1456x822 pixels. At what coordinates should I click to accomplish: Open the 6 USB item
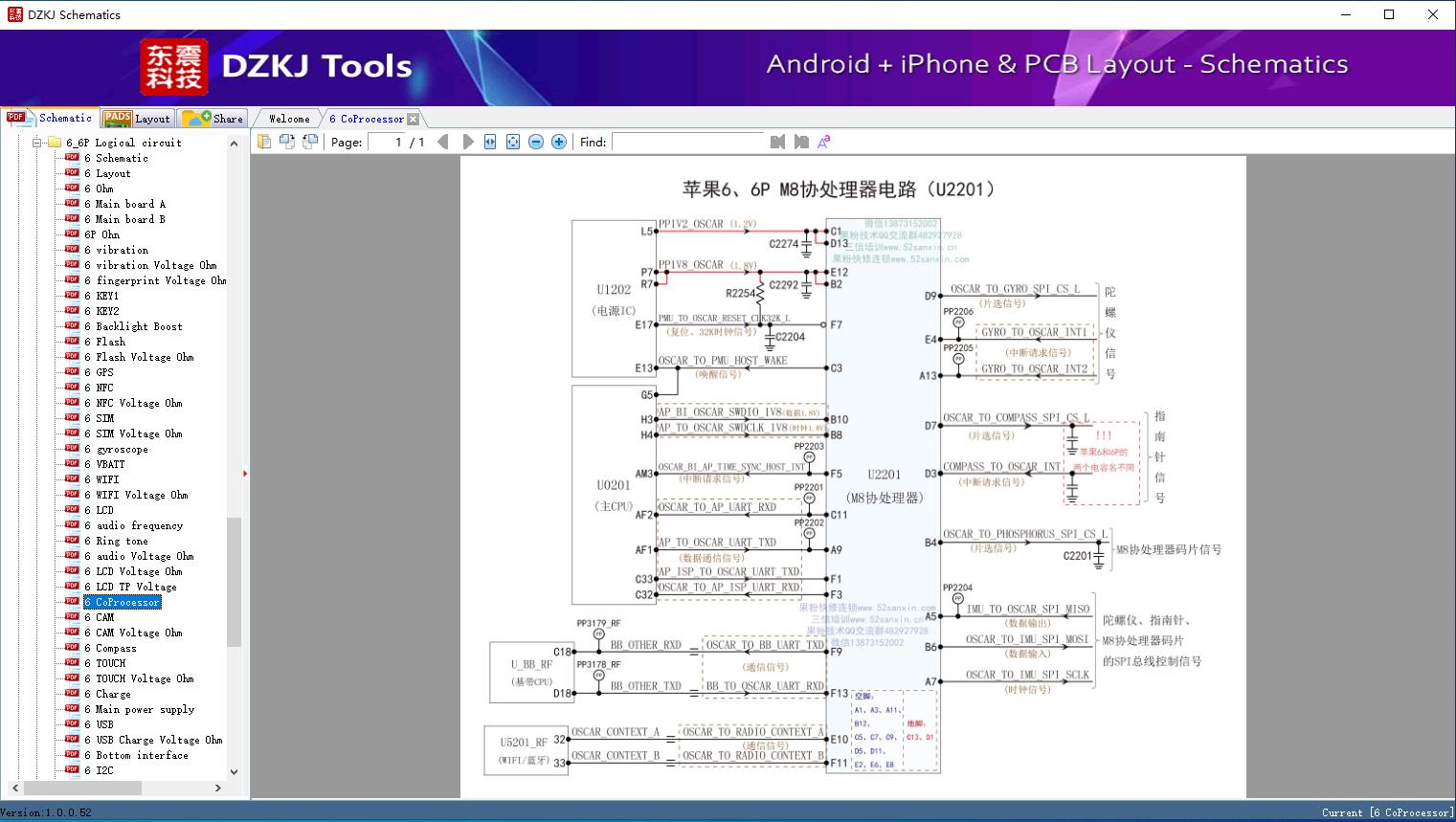coord(99,724)
